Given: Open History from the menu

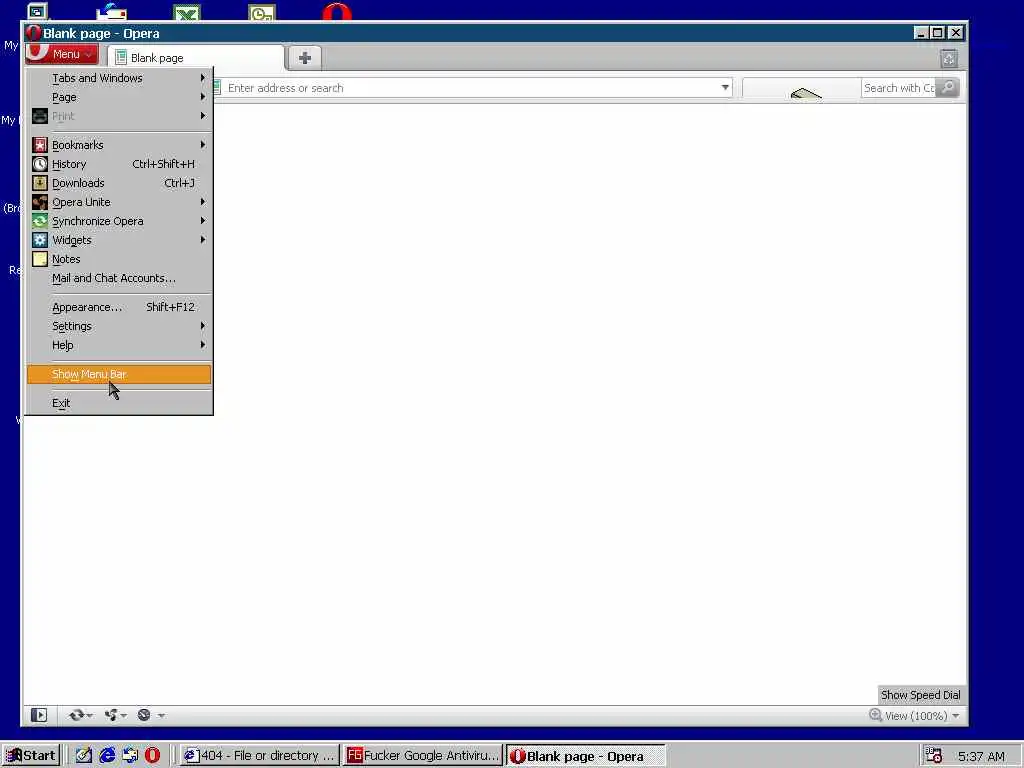Looking at the screenshot, I should tap(119, 164).
